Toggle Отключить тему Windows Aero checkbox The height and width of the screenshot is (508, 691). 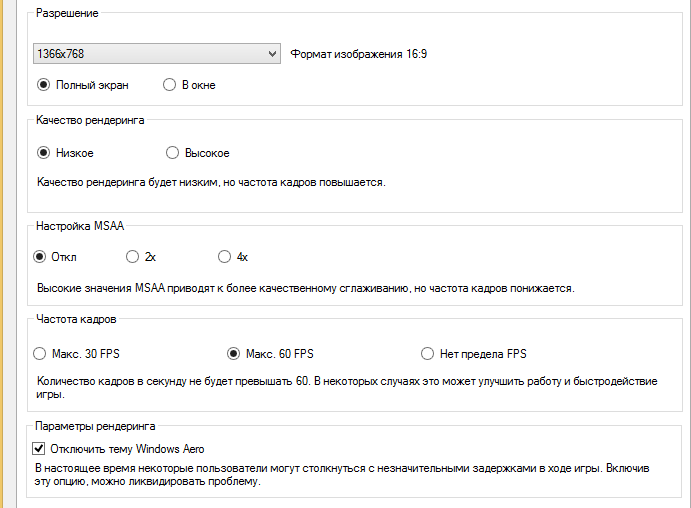coord(41,449)
